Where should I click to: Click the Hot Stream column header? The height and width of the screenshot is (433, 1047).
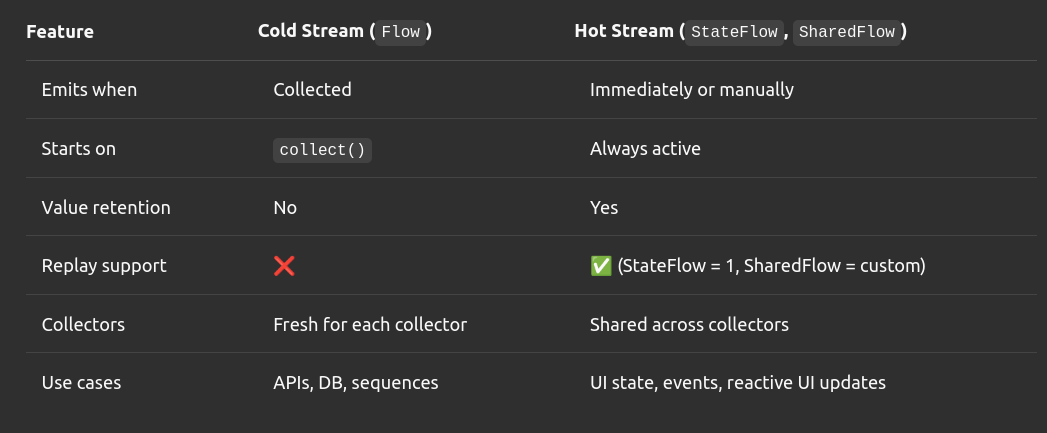(741, 31)
